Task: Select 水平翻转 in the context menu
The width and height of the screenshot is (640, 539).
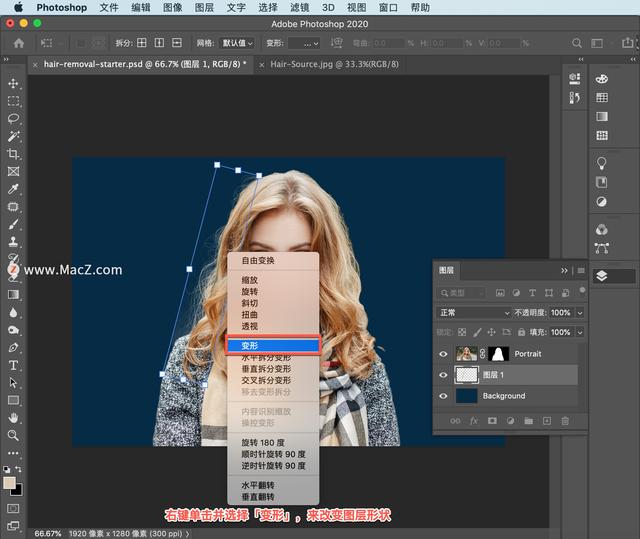Action: tap(259, 486)
